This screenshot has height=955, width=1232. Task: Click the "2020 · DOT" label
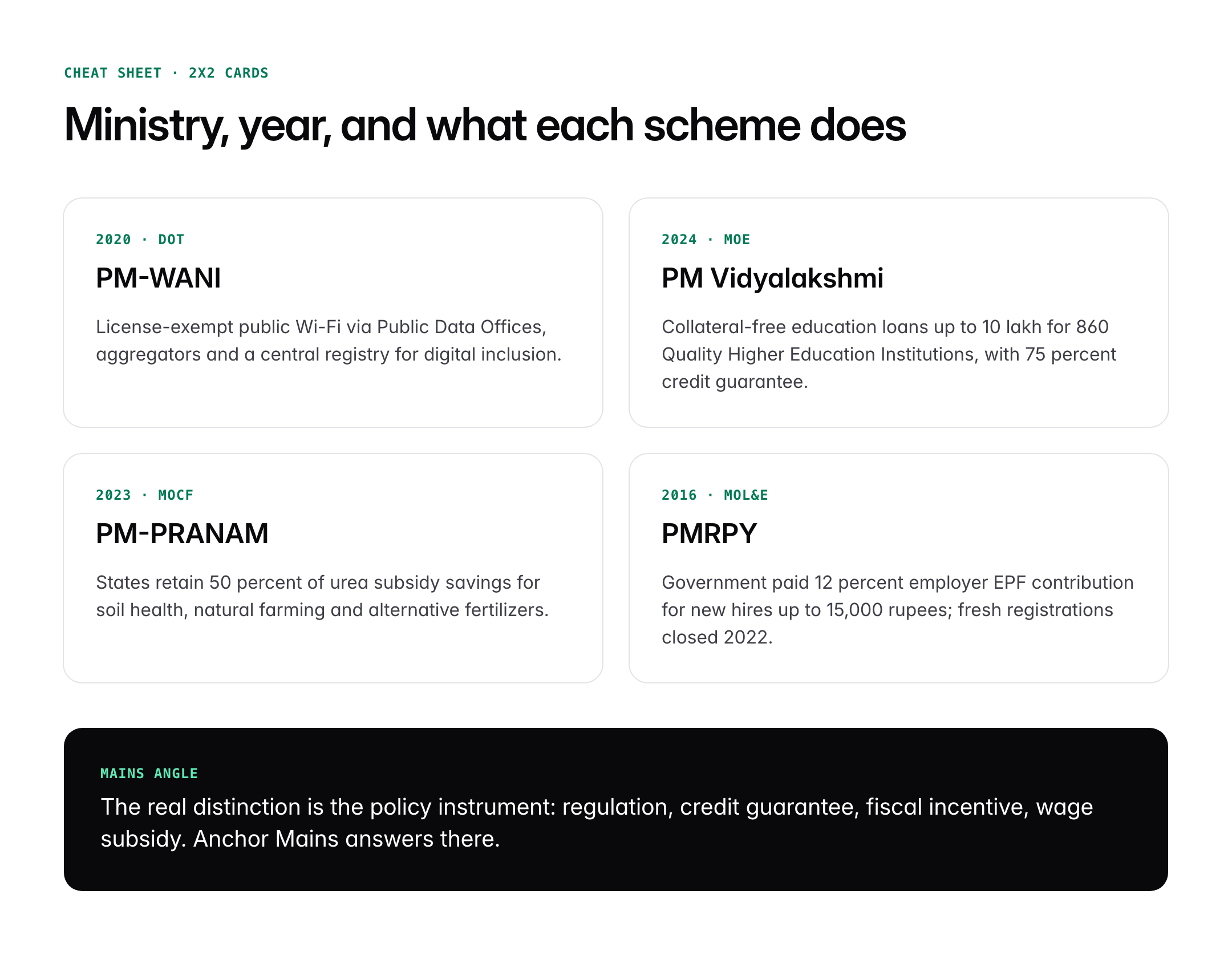coord(140,240)
